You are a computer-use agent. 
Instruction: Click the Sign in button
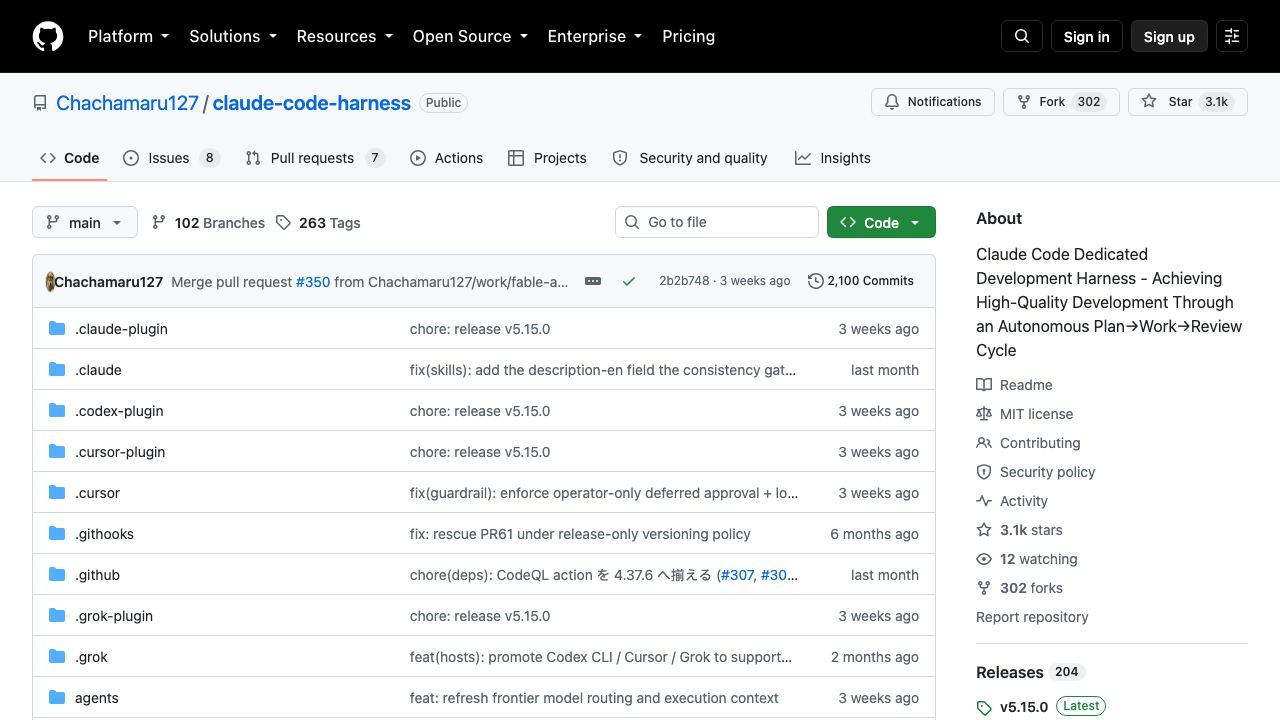click(1087, 36)
